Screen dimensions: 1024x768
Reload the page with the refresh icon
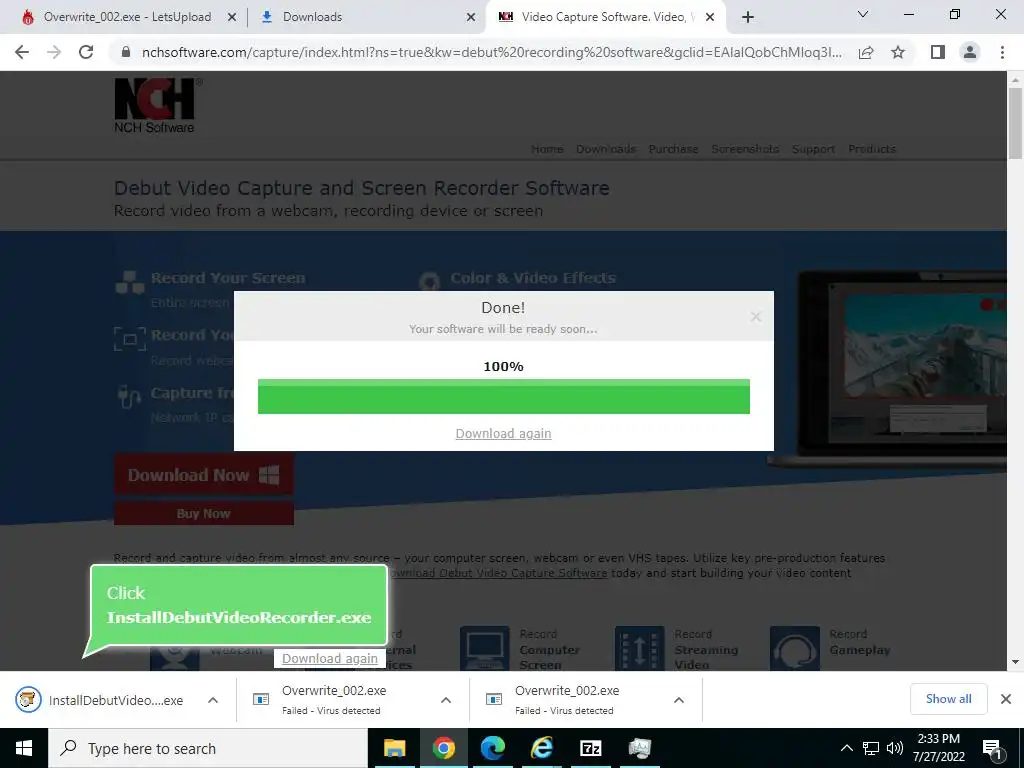click(x=86, y=52)
